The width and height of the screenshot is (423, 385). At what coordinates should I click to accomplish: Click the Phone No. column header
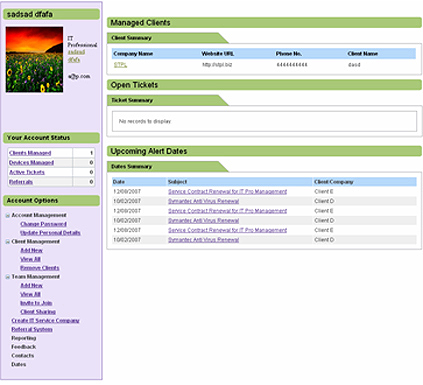click(x=289, y=54)
